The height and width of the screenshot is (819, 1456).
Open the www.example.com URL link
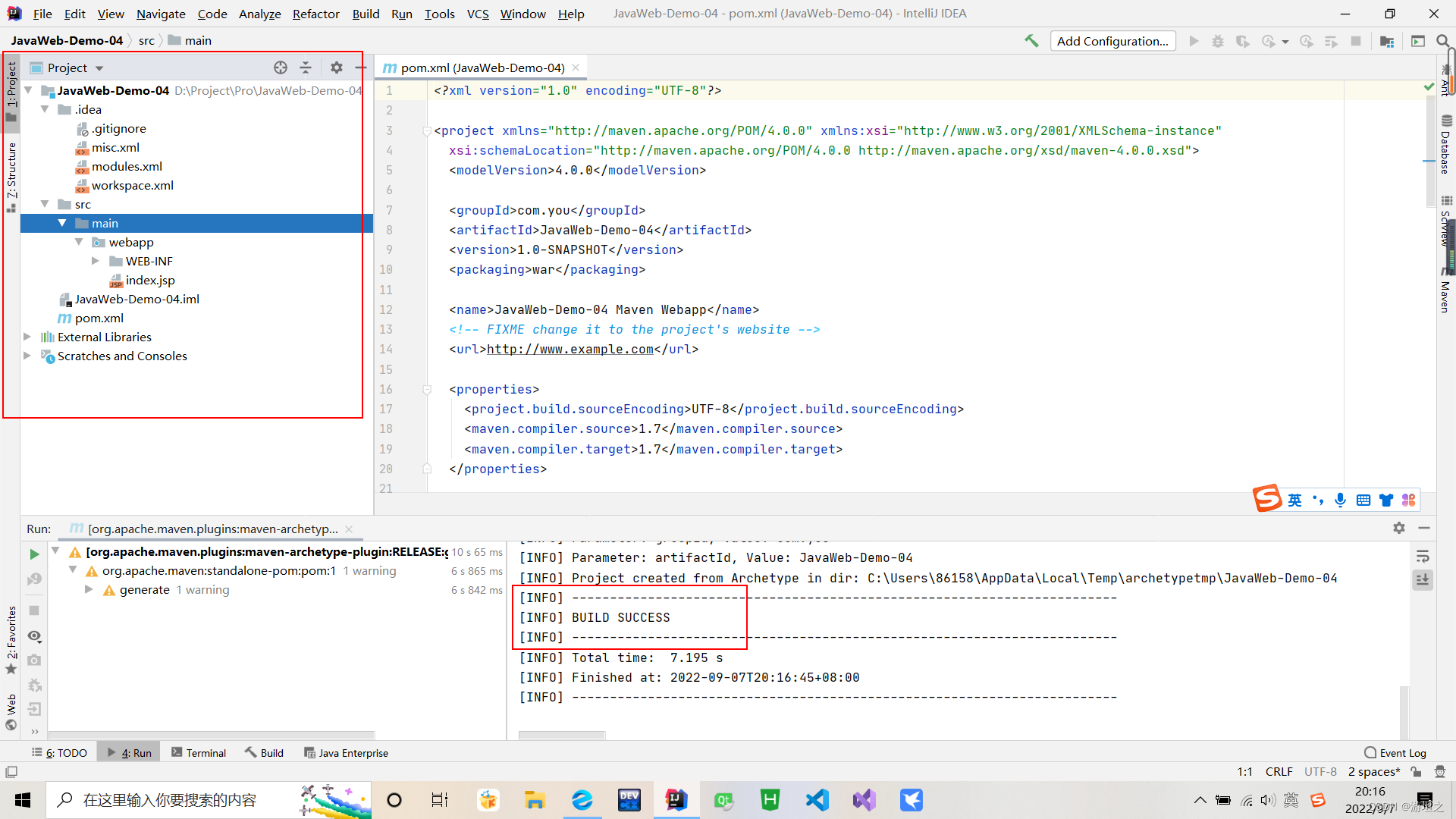(570, 350)
